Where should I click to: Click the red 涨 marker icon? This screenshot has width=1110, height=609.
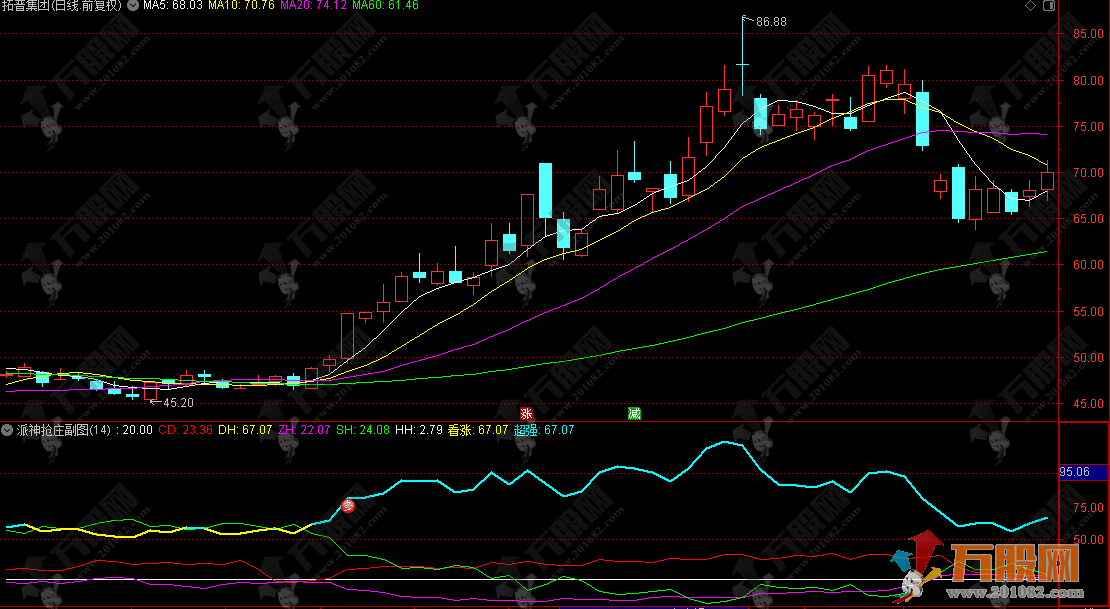point(526,413)
